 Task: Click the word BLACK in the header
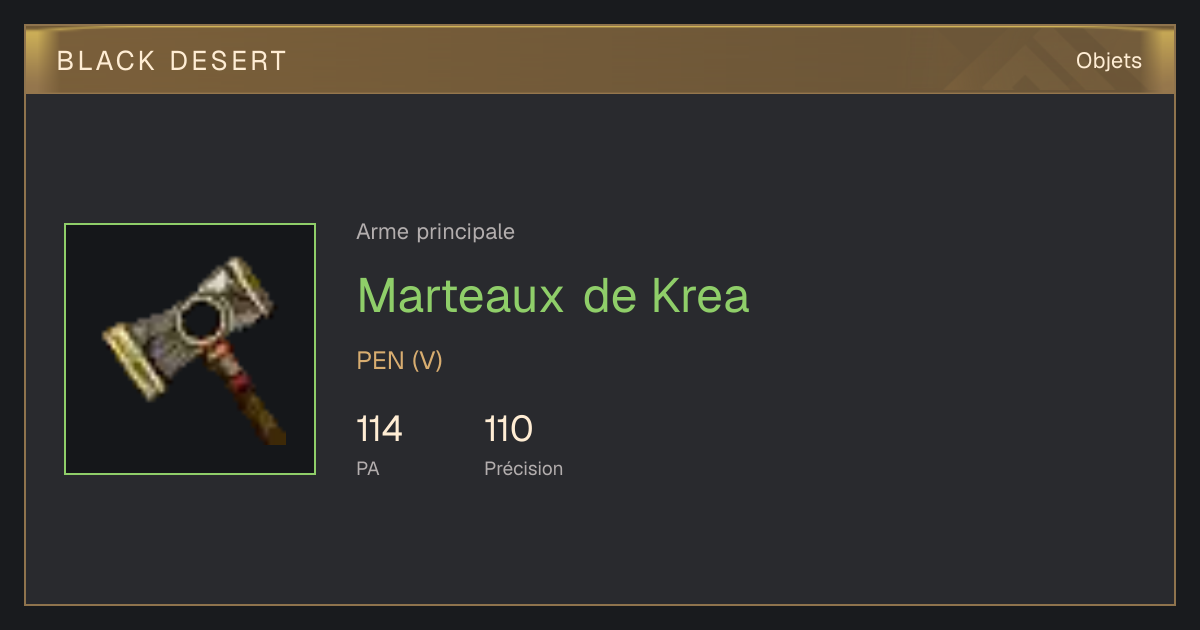(x=106, y=61)
